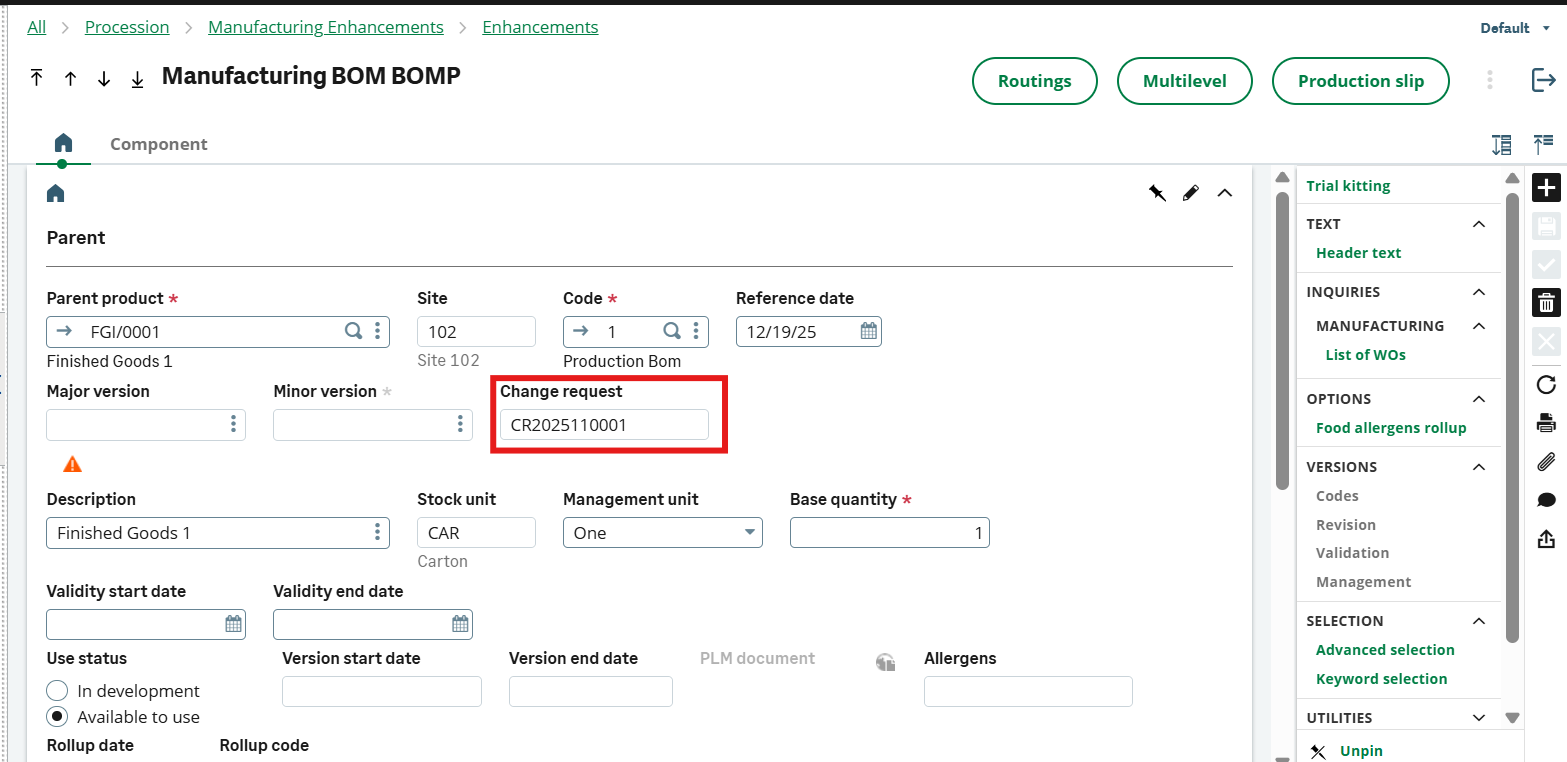Delete the current BOM record

point(1546,301)
